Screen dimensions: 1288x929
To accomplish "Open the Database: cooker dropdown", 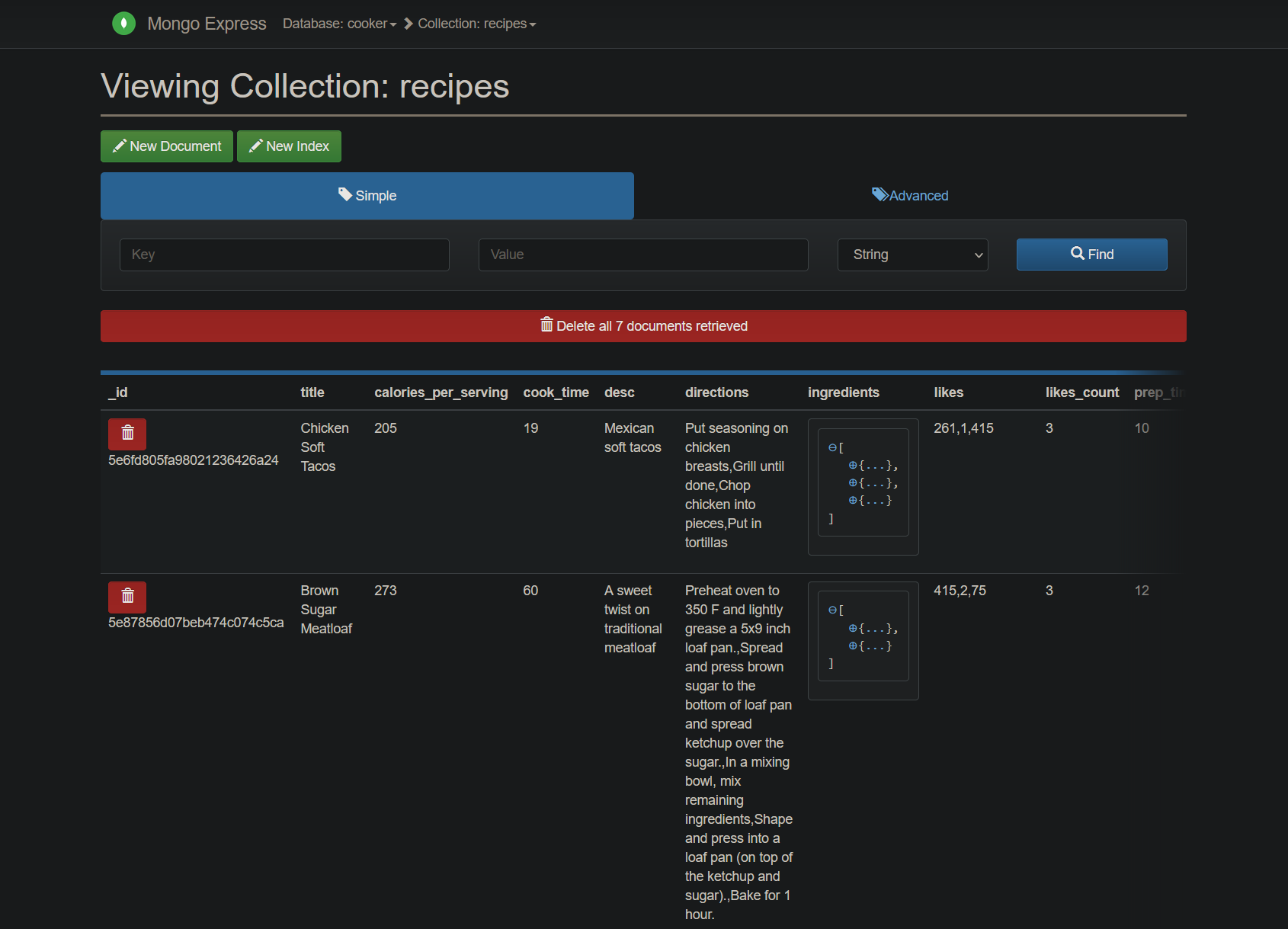I will tap(340, 24).
